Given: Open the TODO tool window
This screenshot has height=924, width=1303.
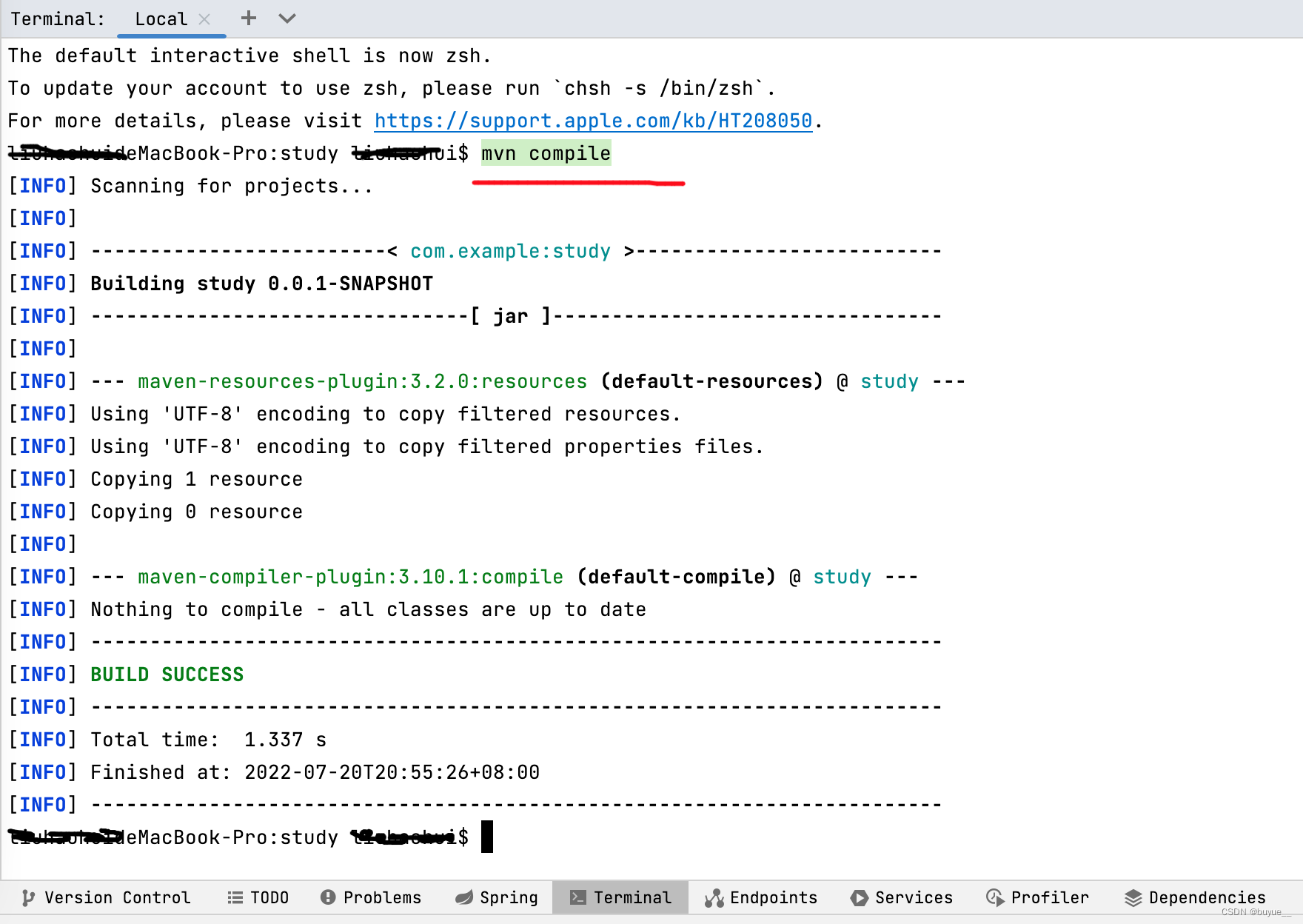Looking at the screenshot, I should coord(258,898).
